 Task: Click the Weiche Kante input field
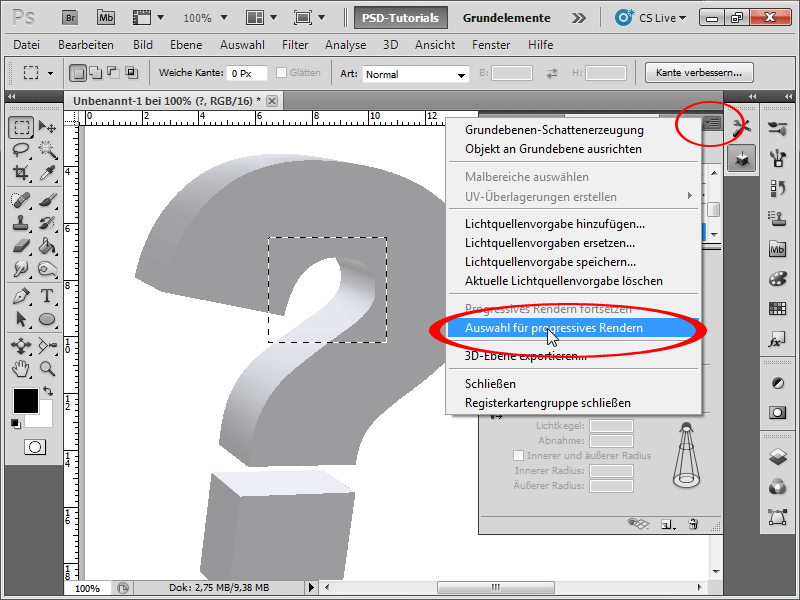click(x=246, y=73)
